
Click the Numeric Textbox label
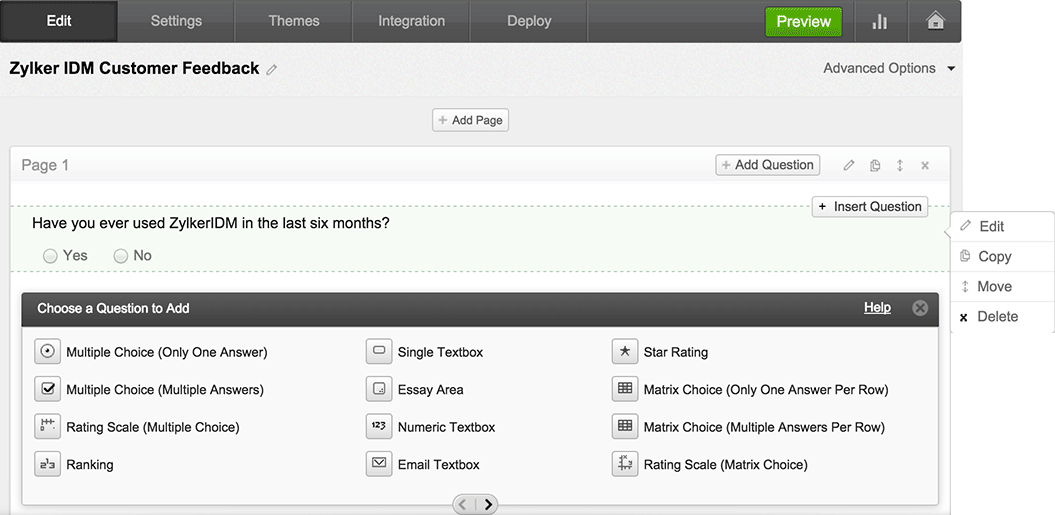click(x=446, y=427)
